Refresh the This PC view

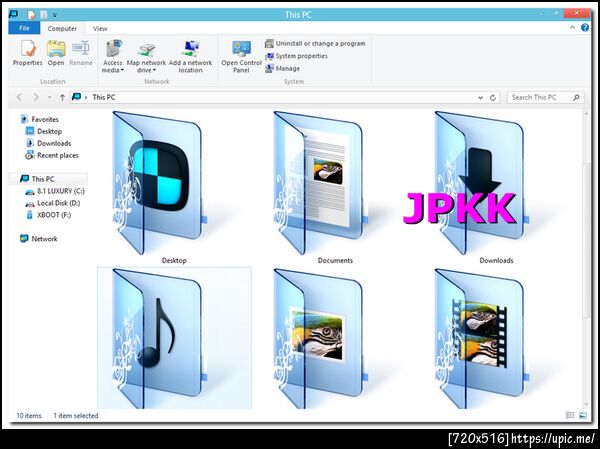(493, 98)
